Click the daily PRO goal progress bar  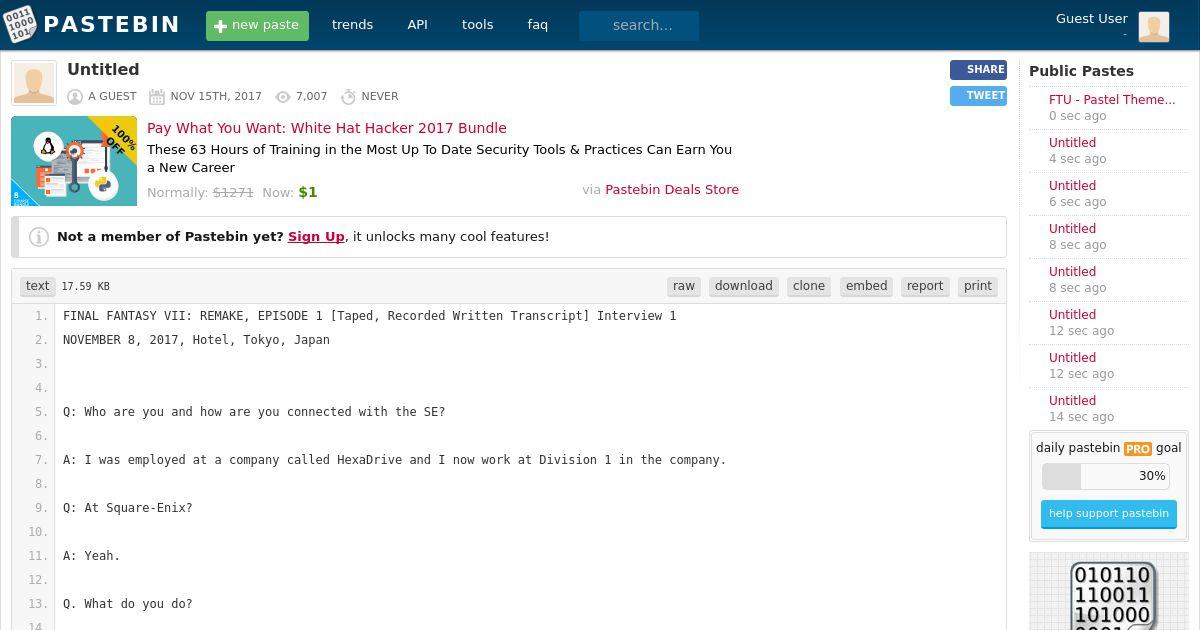1105,476
